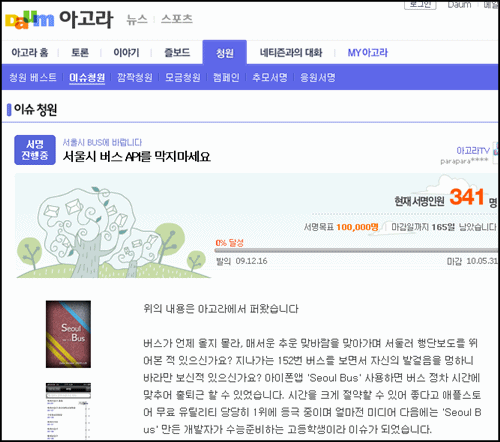Click the Seoul Bus app thumbnail
The width and height of the screenshot is (500, 442).
68,334
